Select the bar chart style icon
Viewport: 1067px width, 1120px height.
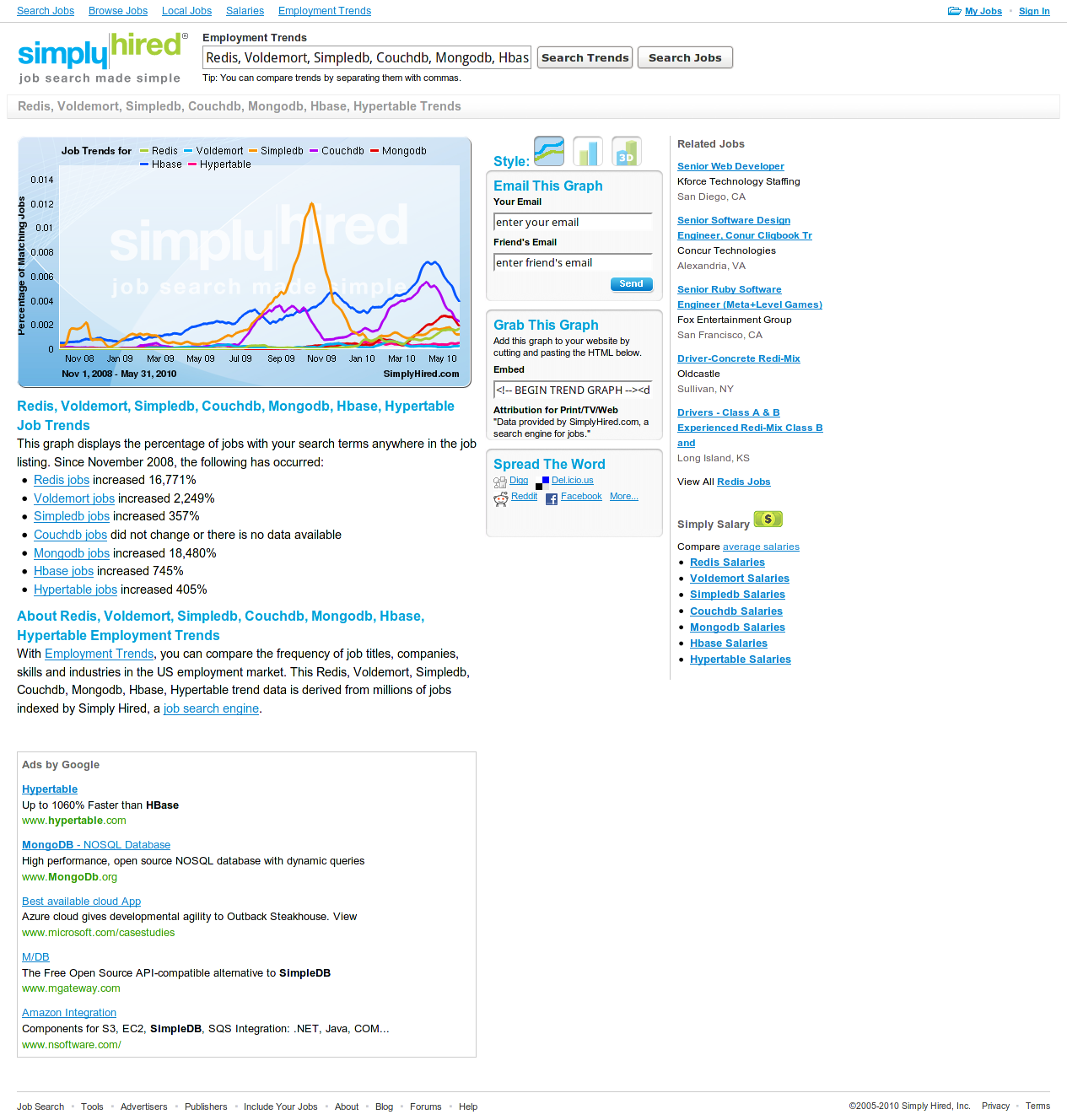(x=588, y=151)
